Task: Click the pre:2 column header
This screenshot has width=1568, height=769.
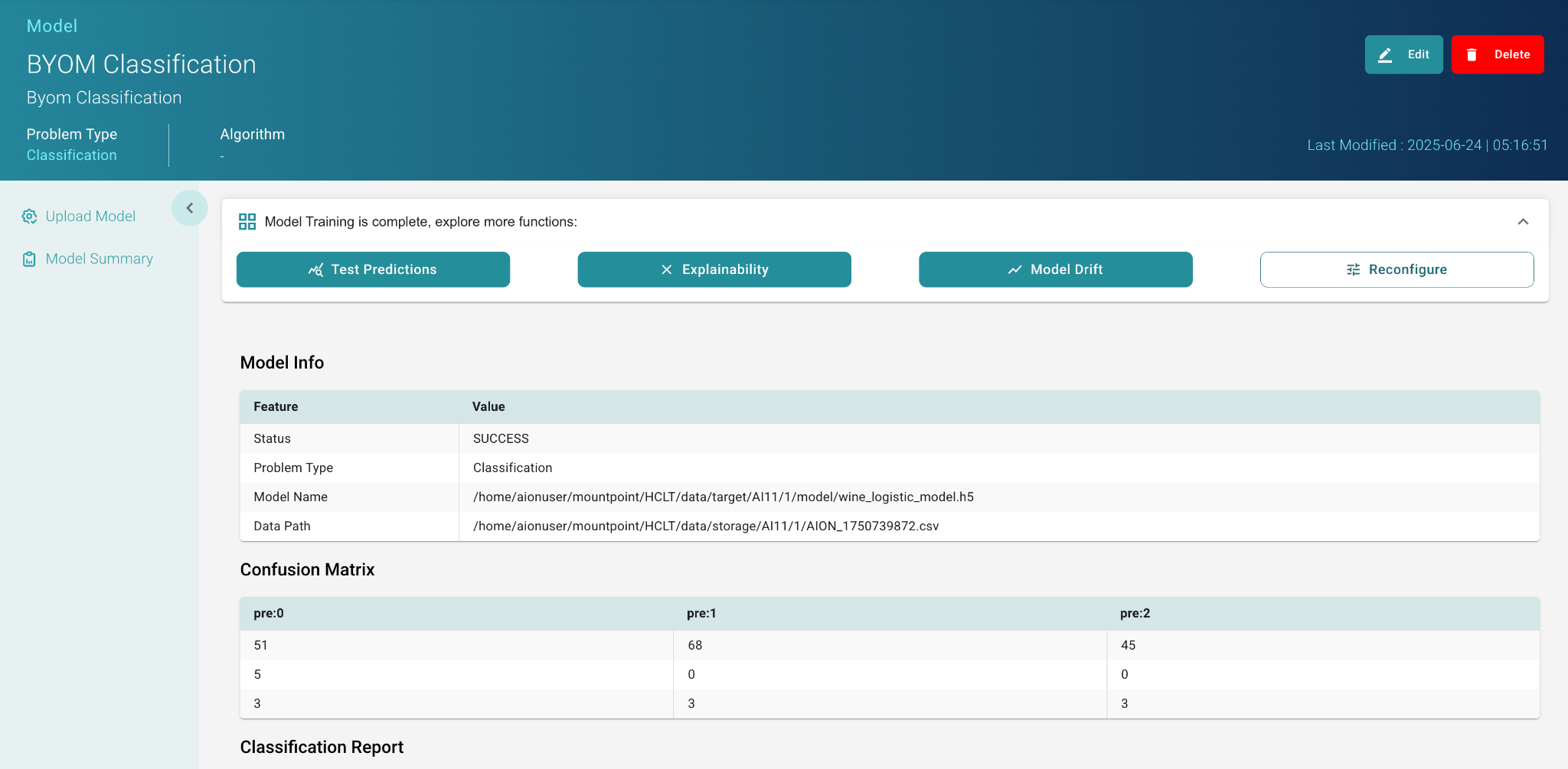Action: tap(1135, 614)
